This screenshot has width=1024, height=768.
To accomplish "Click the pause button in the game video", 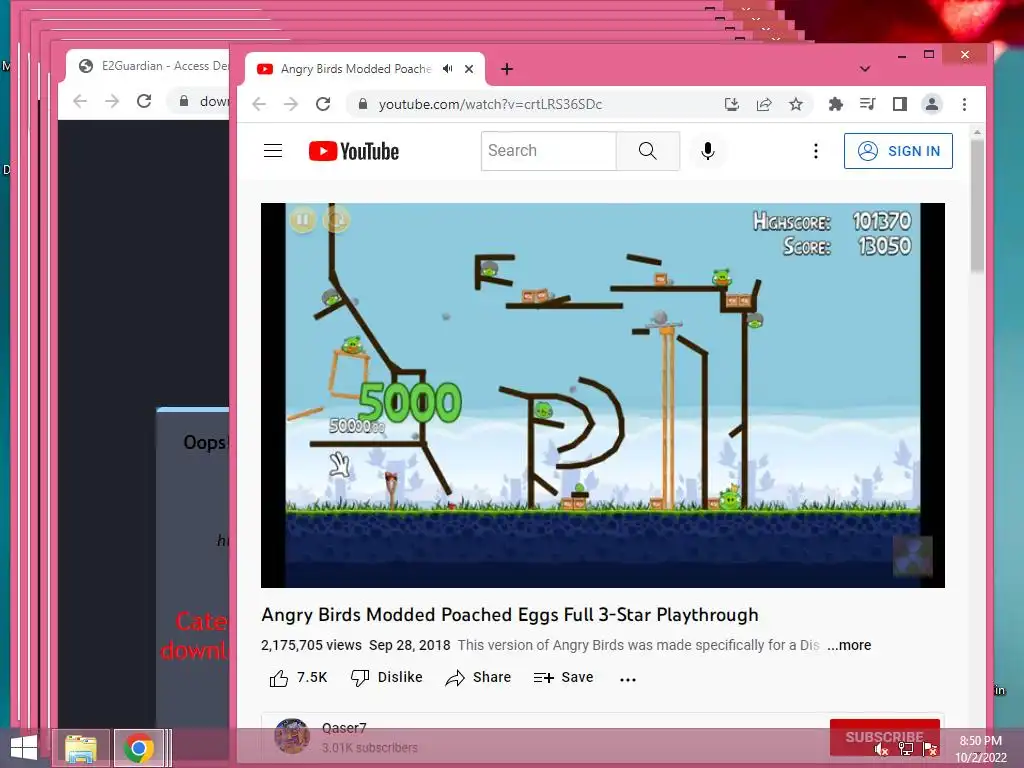I will pyautogui.click(x=302, y=220).
